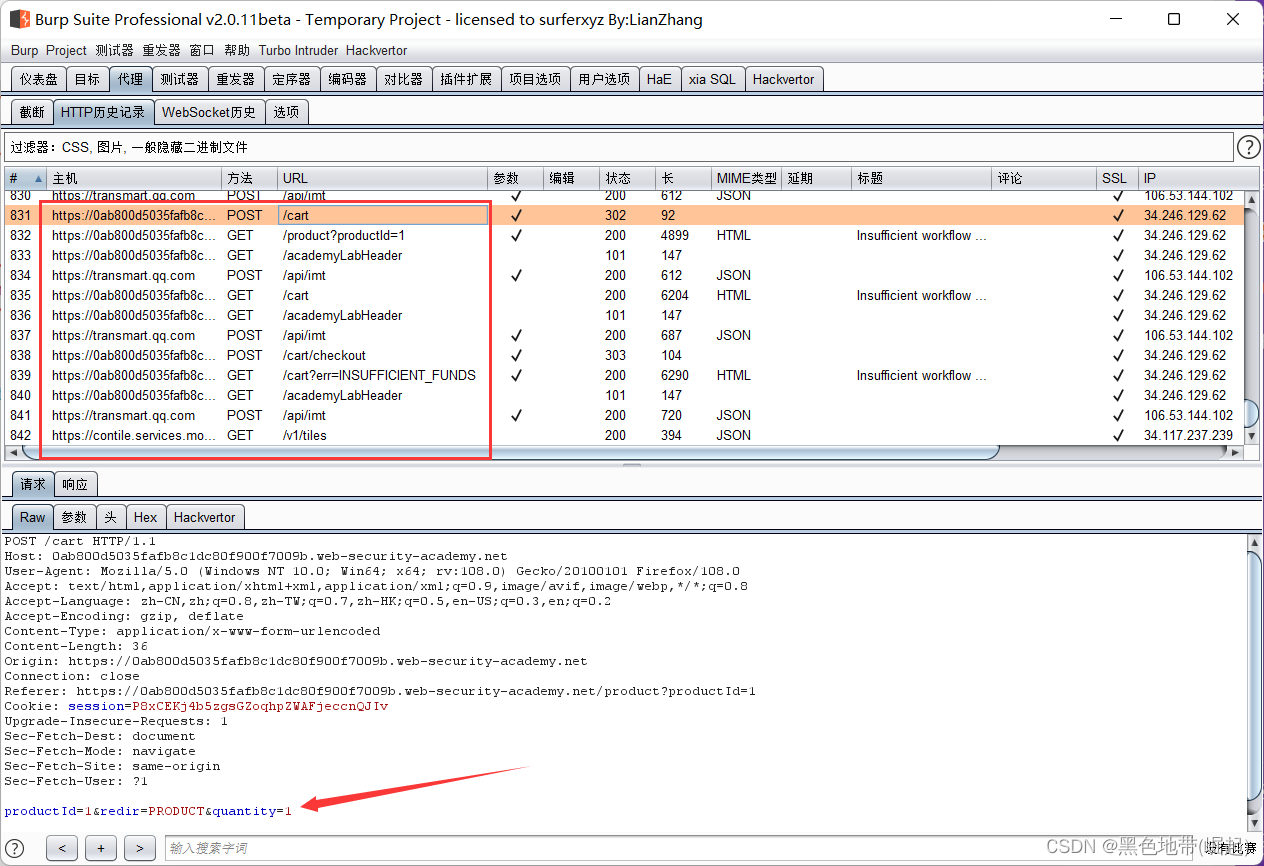Select the 参数 request view tab
Screen dimensions: 1264x866
(75, 517)
